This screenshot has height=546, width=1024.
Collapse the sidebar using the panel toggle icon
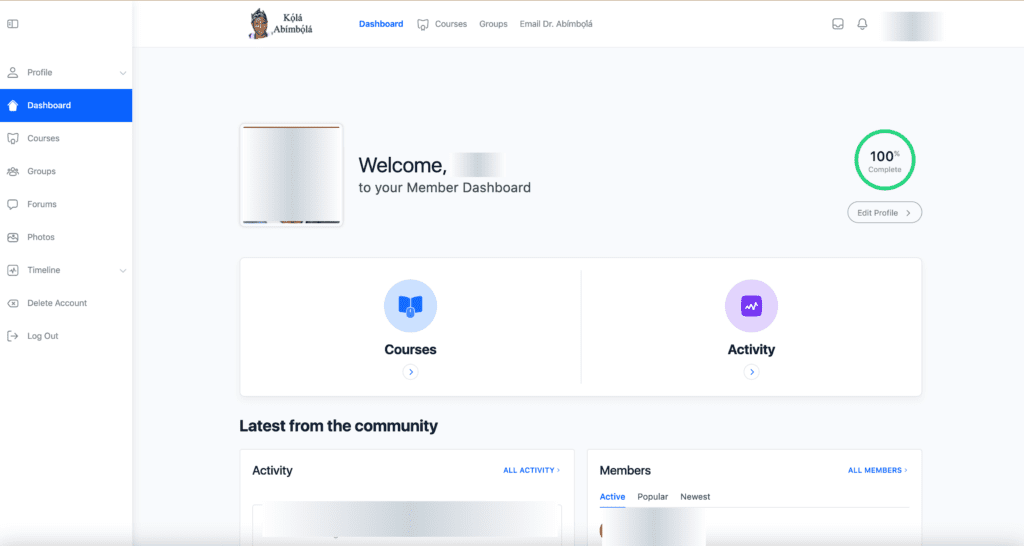tap(12, 24)
